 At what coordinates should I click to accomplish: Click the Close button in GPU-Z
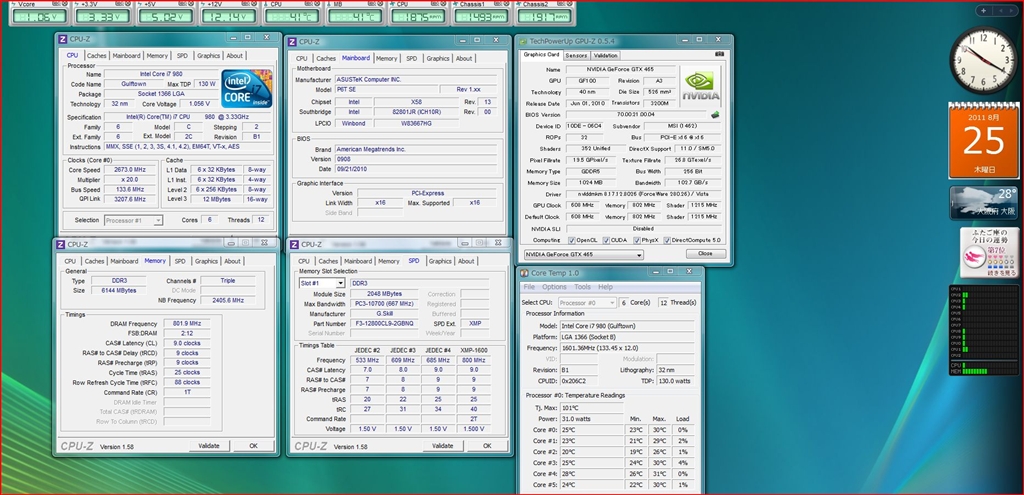pyautogui.click(x=705, y=254)
